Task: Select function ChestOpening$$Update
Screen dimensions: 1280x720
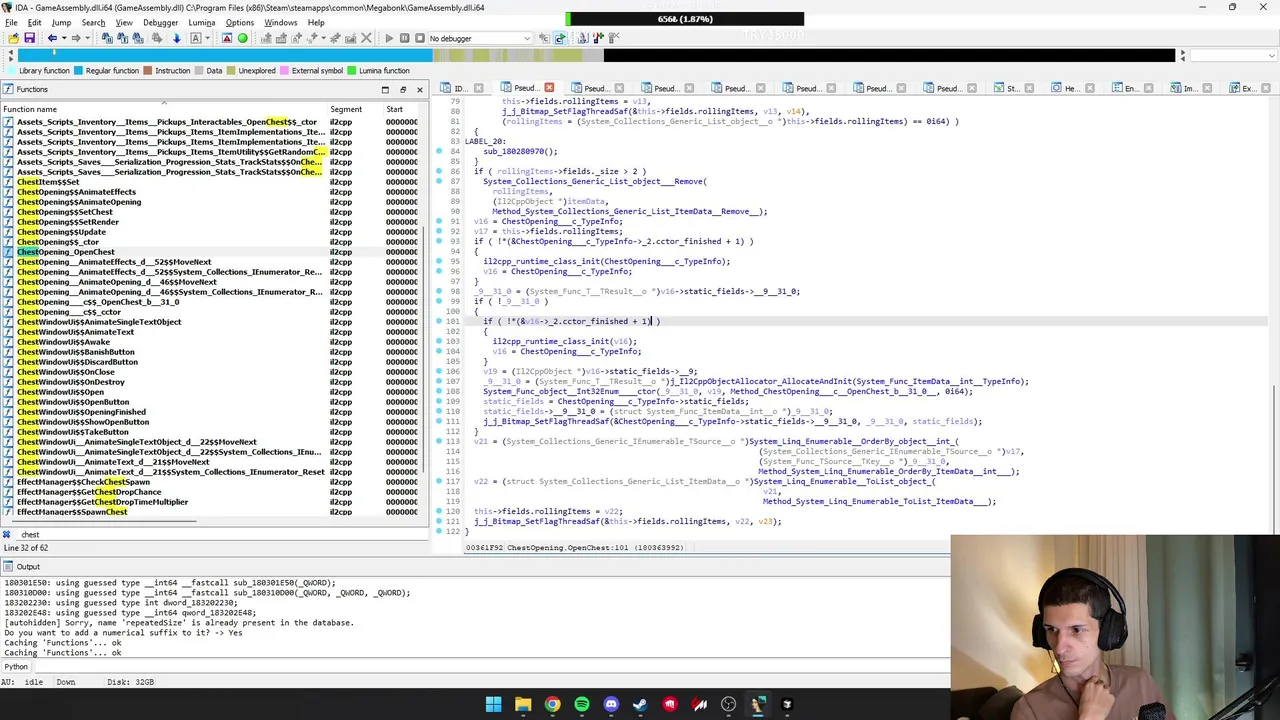Action: click(61, 232)
